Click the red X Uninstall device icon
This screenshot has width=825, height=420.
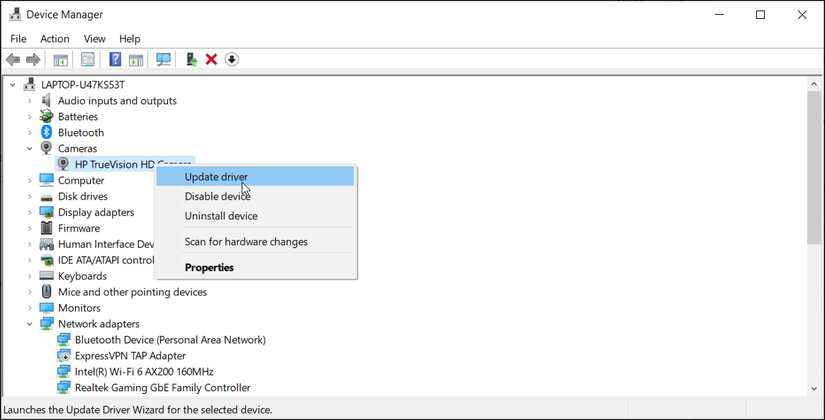(x=212, y=59)
